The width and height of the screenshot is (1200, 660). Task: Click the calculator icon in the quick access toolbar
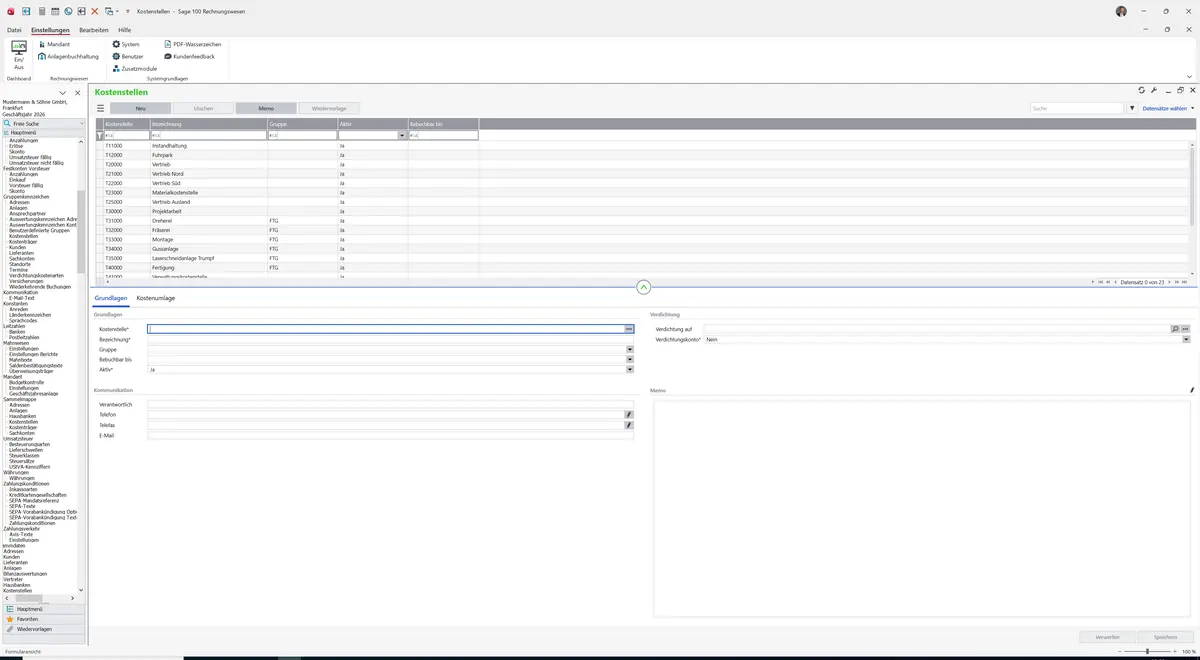click(x=41, y=11)
